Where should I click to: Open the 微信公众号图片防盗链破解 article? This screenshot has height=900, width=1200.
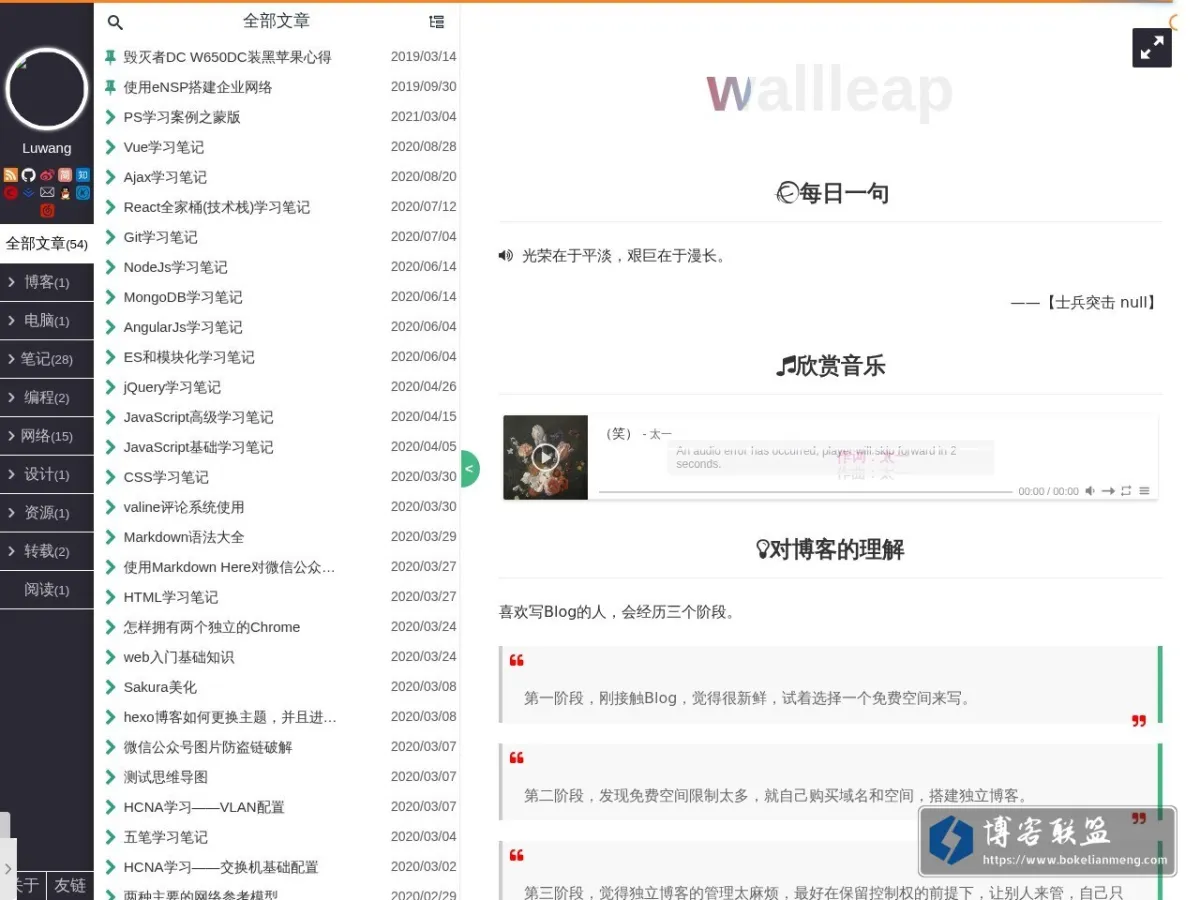click(208, 747)
